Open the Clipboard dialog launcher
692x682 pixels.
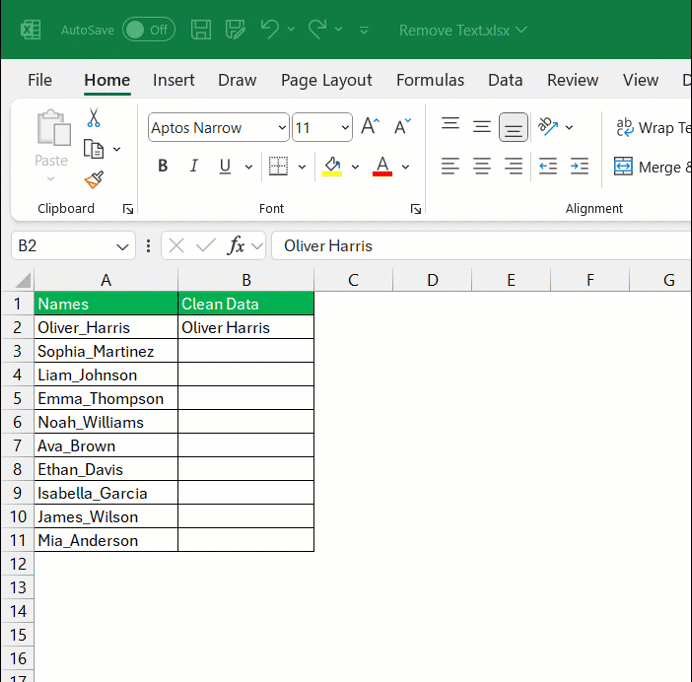pos(128,209)
